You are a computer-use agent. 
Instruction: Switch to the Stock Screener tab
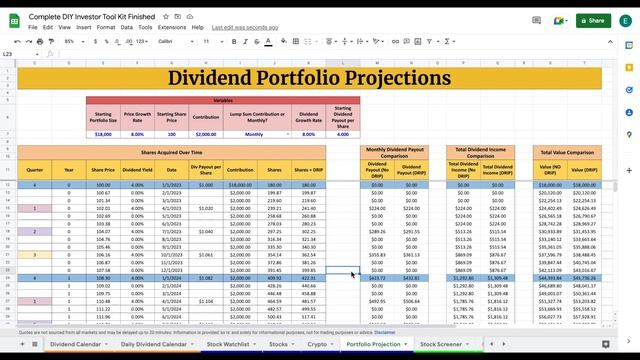(x=441, y=344)
